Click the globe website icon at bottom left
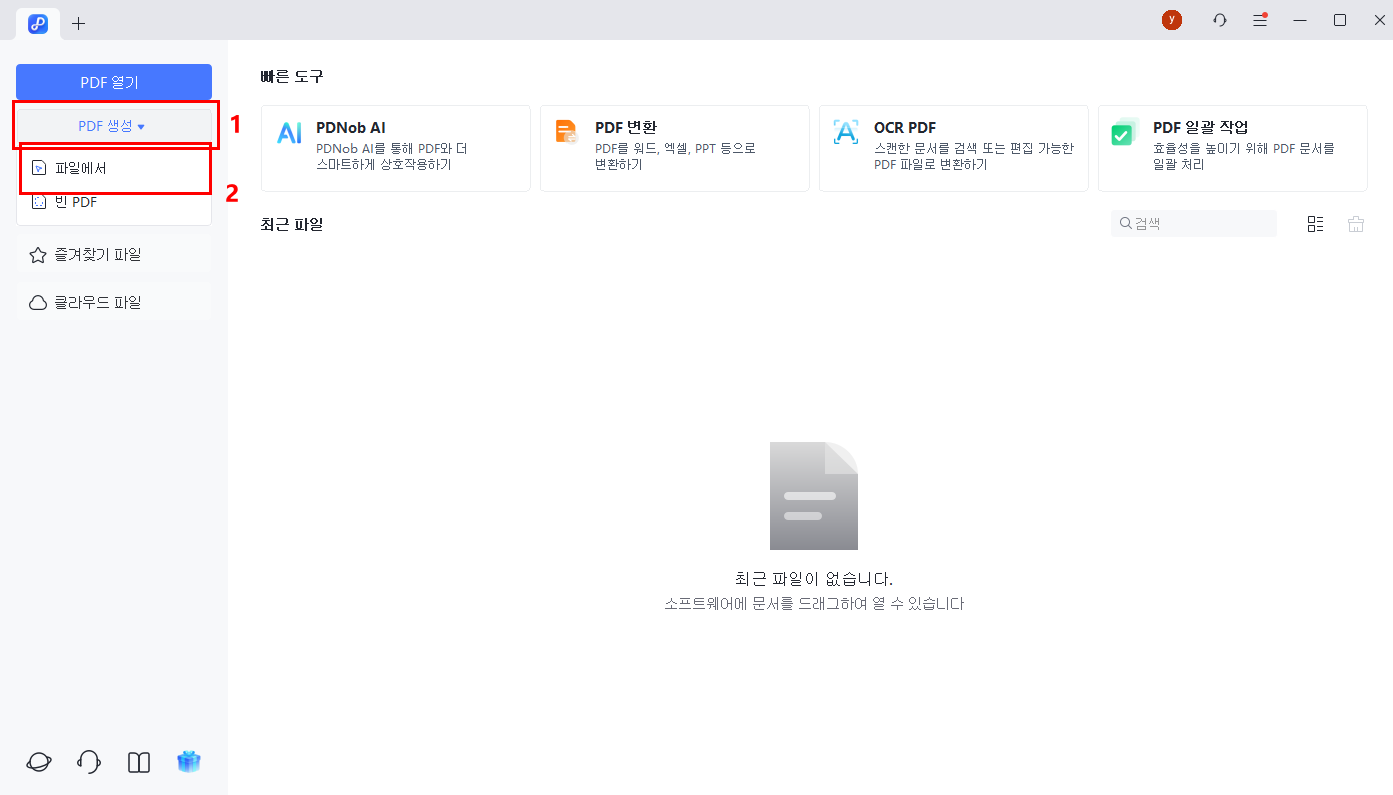1393x795 pixels. (x=38, y=762)
